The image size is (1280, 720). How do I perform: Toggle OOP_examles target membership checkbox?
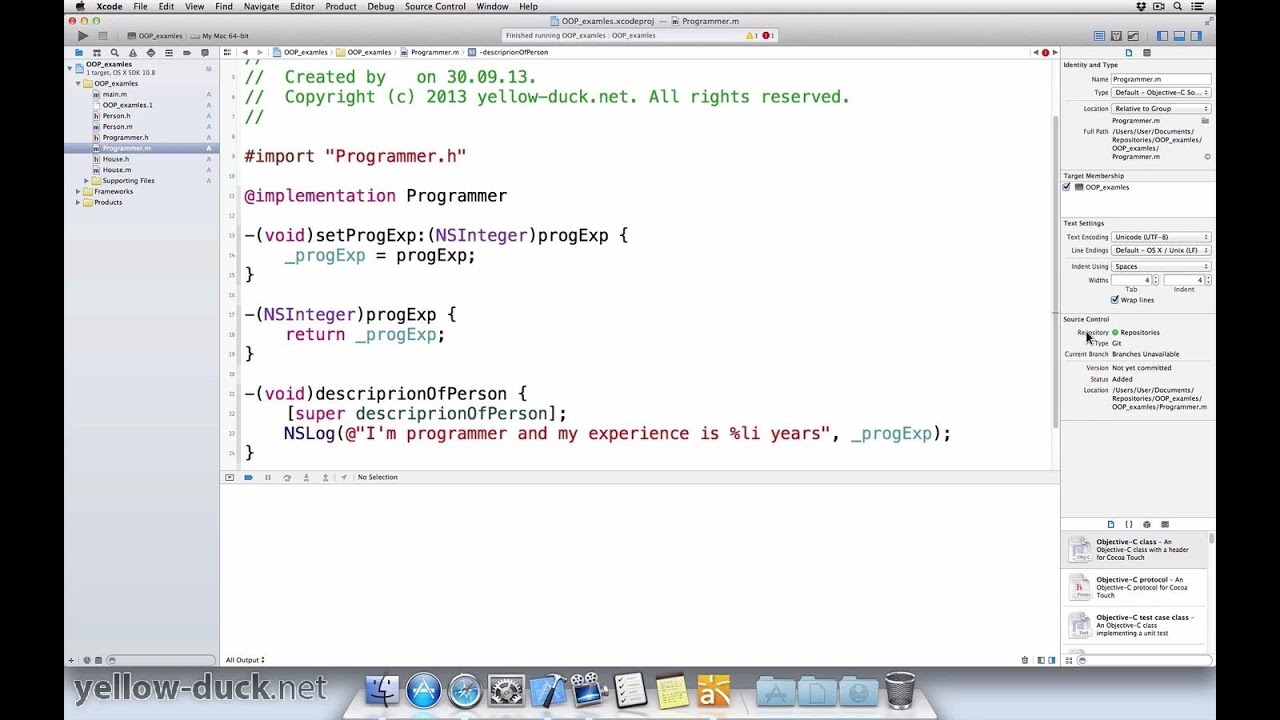click(x=1067, y=187)
